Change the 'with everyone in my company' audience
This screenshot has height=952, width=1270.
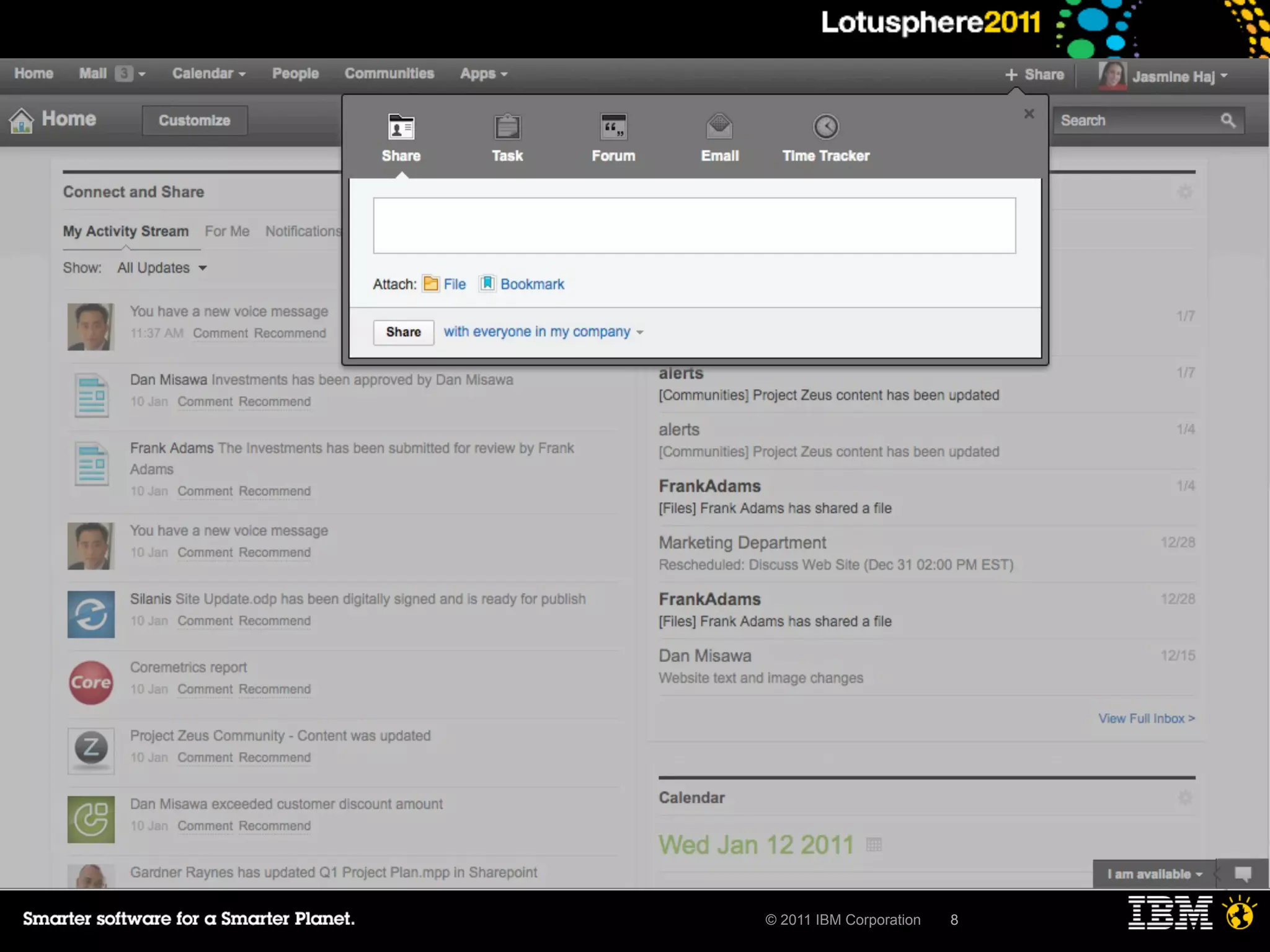tap(543, 332)
